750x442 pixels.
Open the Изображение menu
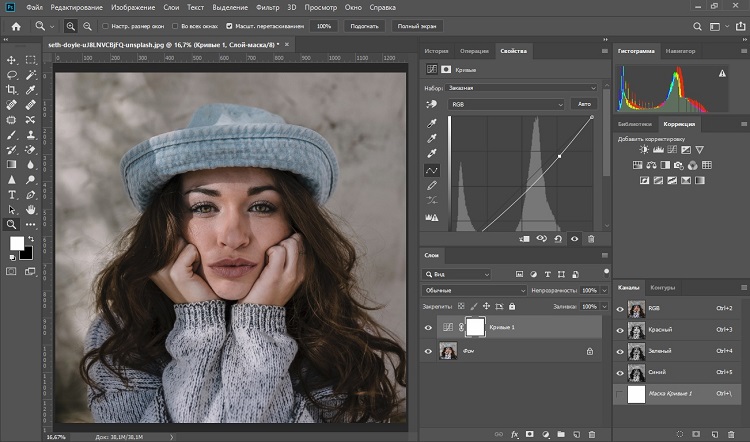(133, 8)
